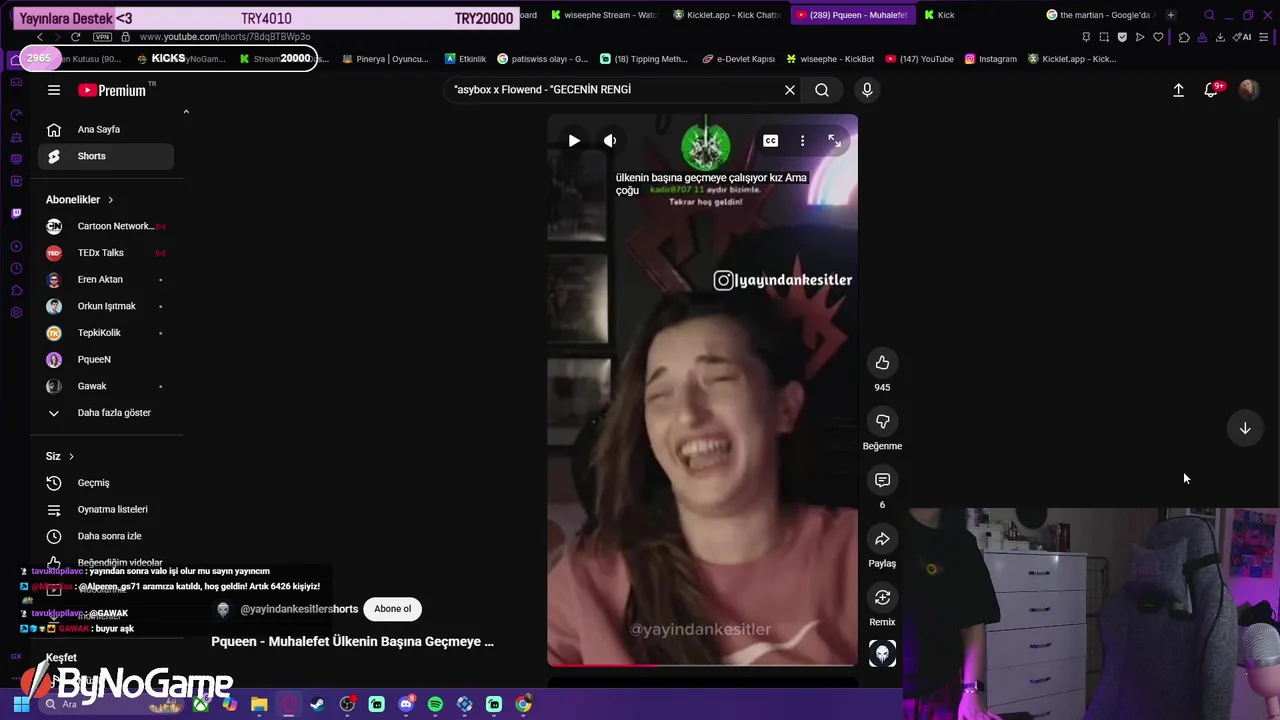Viewport: 1280px width, 720px height.
Task: Toggle the VPN badge in address bar
Action: tap(102, 37)
